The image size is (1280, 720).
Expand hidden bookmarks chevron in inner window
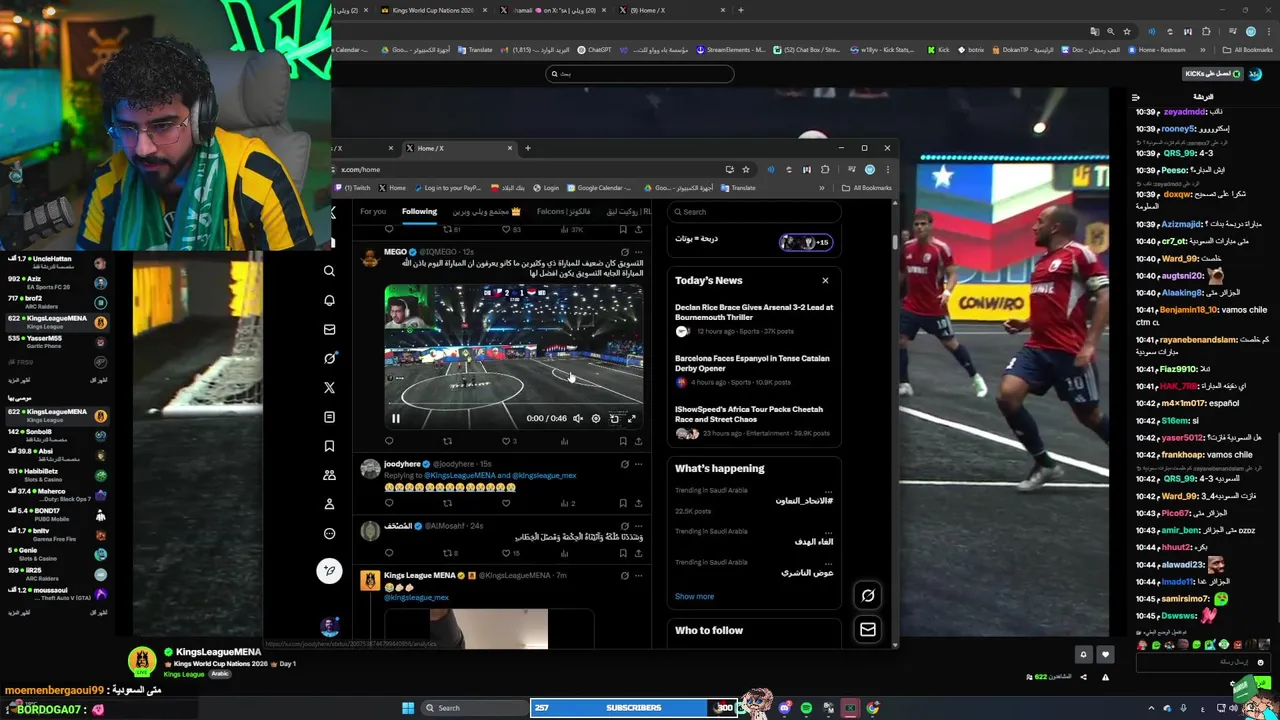[822, 188]
